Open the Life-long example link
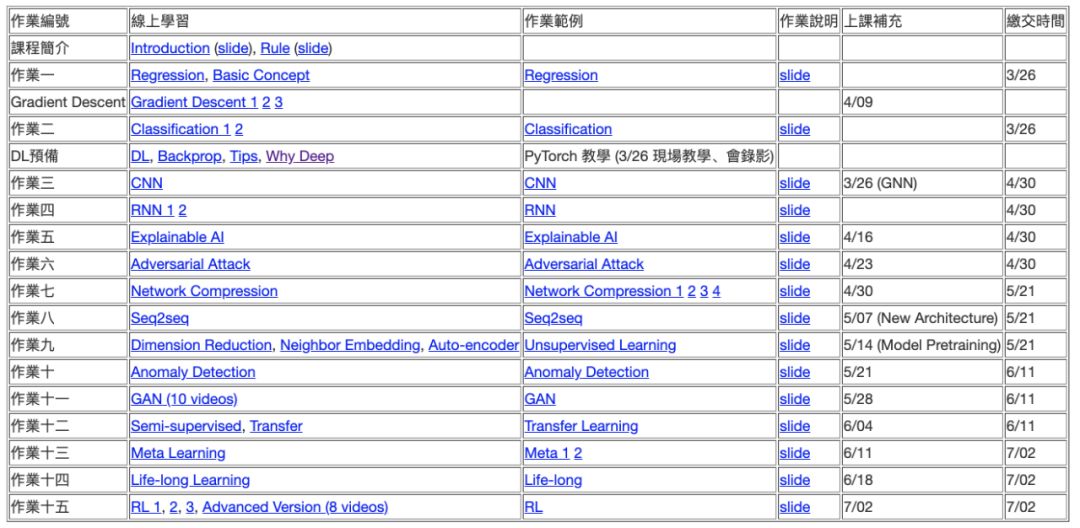 (x=553, y=480)
